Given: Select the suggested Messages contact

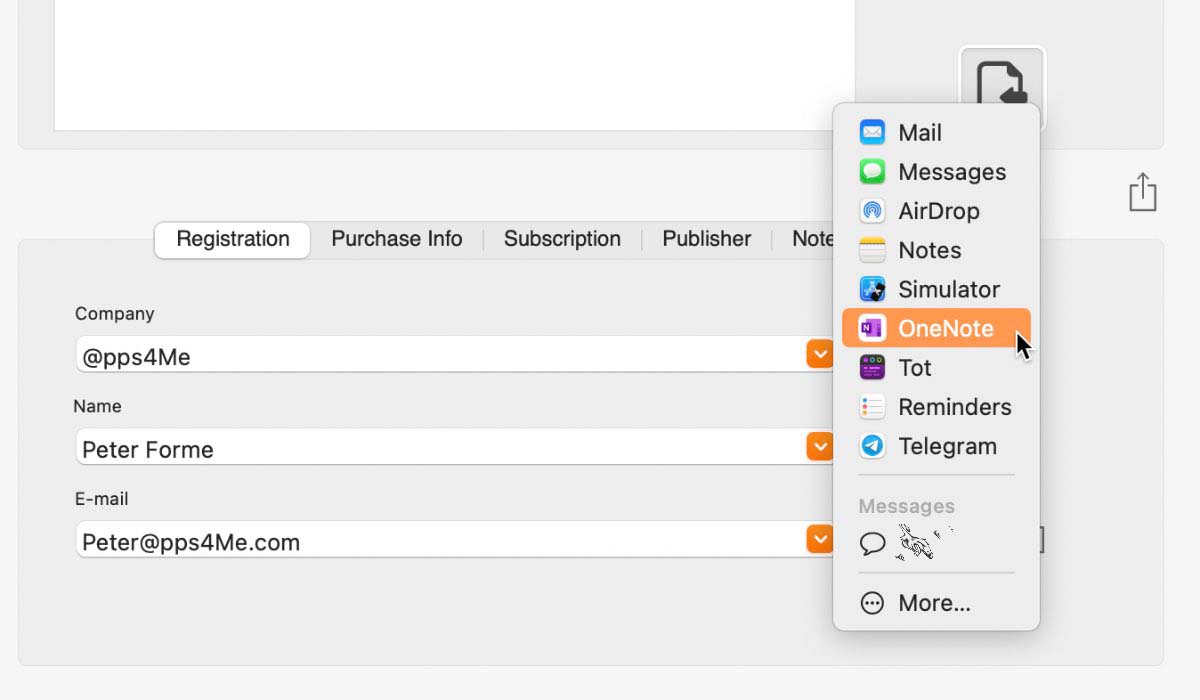Looking at the screenshot, I should click(936, 543).
